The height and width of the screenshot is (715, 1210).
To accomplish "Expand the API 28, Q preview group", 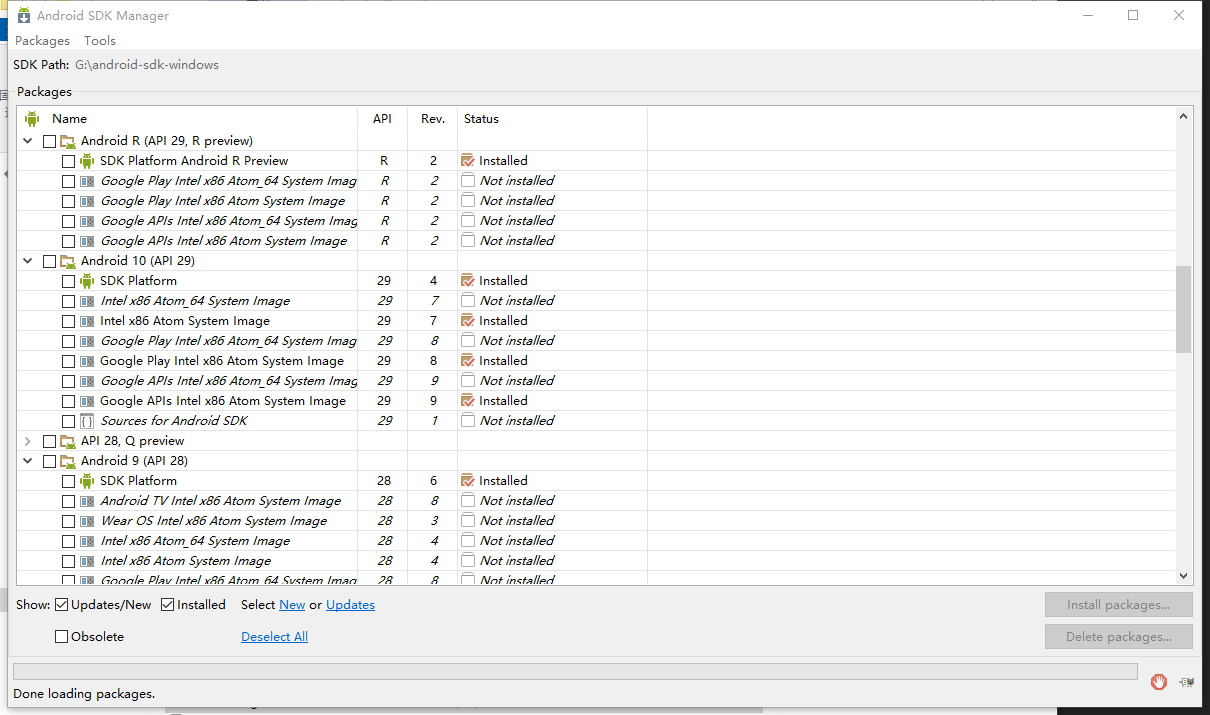I will 28,441.
